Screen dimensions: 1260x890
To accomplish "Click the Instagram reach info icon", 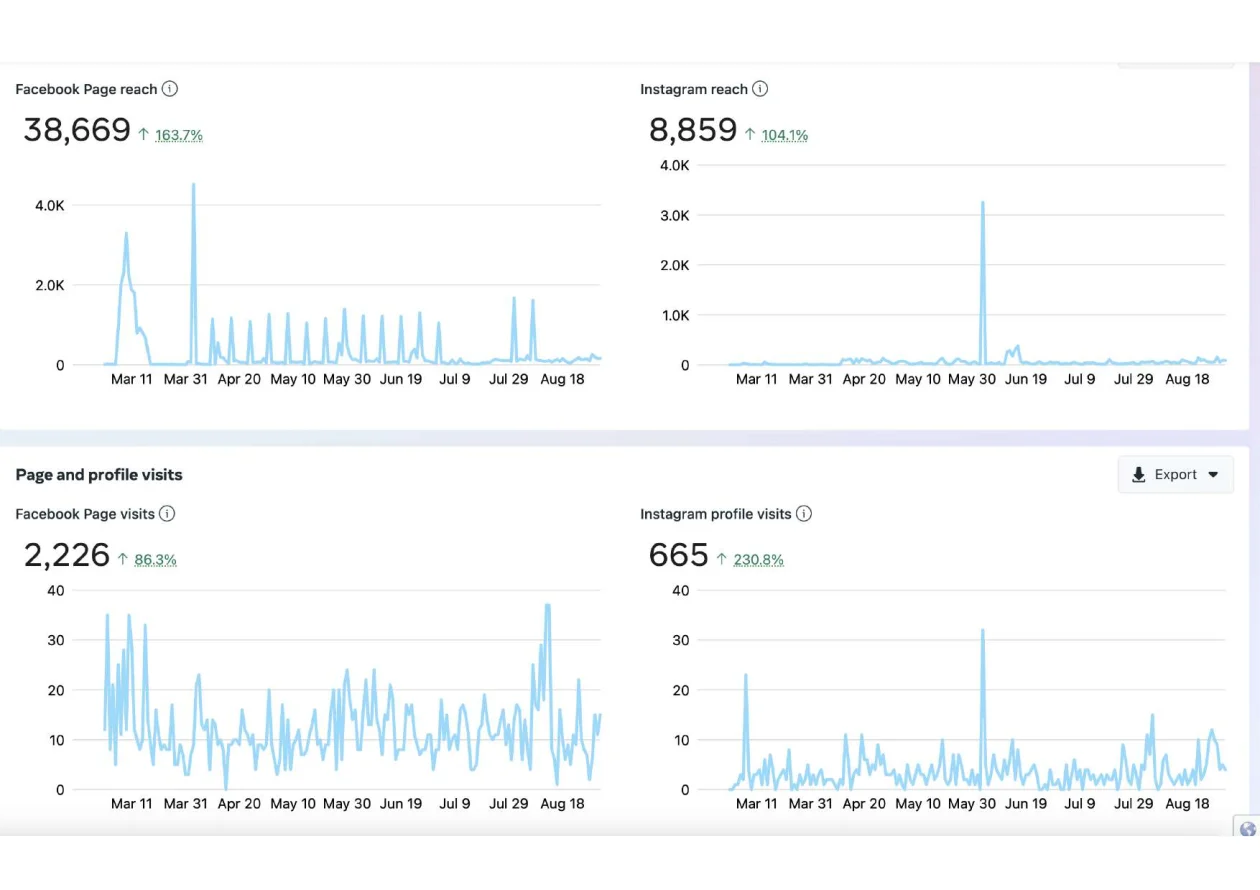I will pos(760,89).
